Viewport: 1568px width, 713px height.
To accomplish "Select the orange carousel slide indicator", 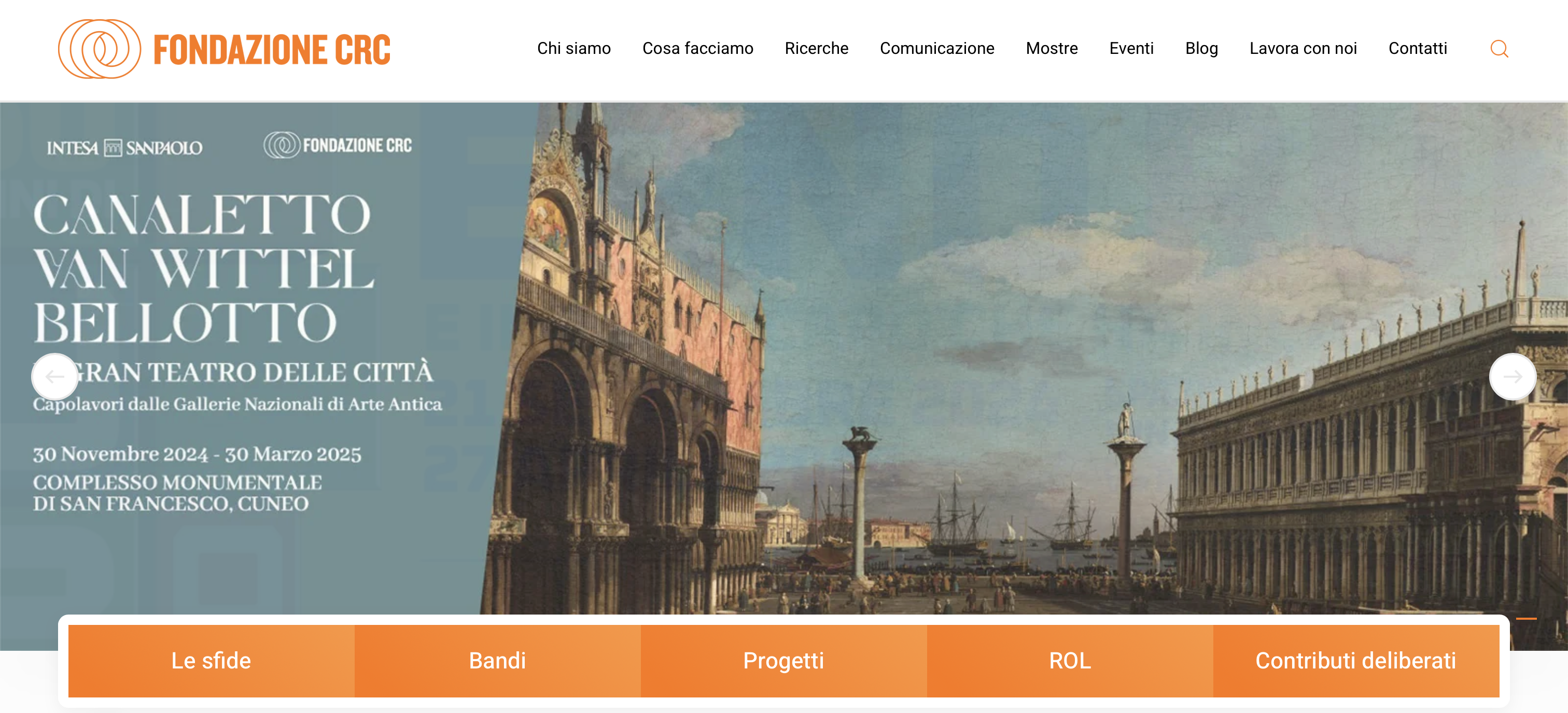I will pos(1526,618).
